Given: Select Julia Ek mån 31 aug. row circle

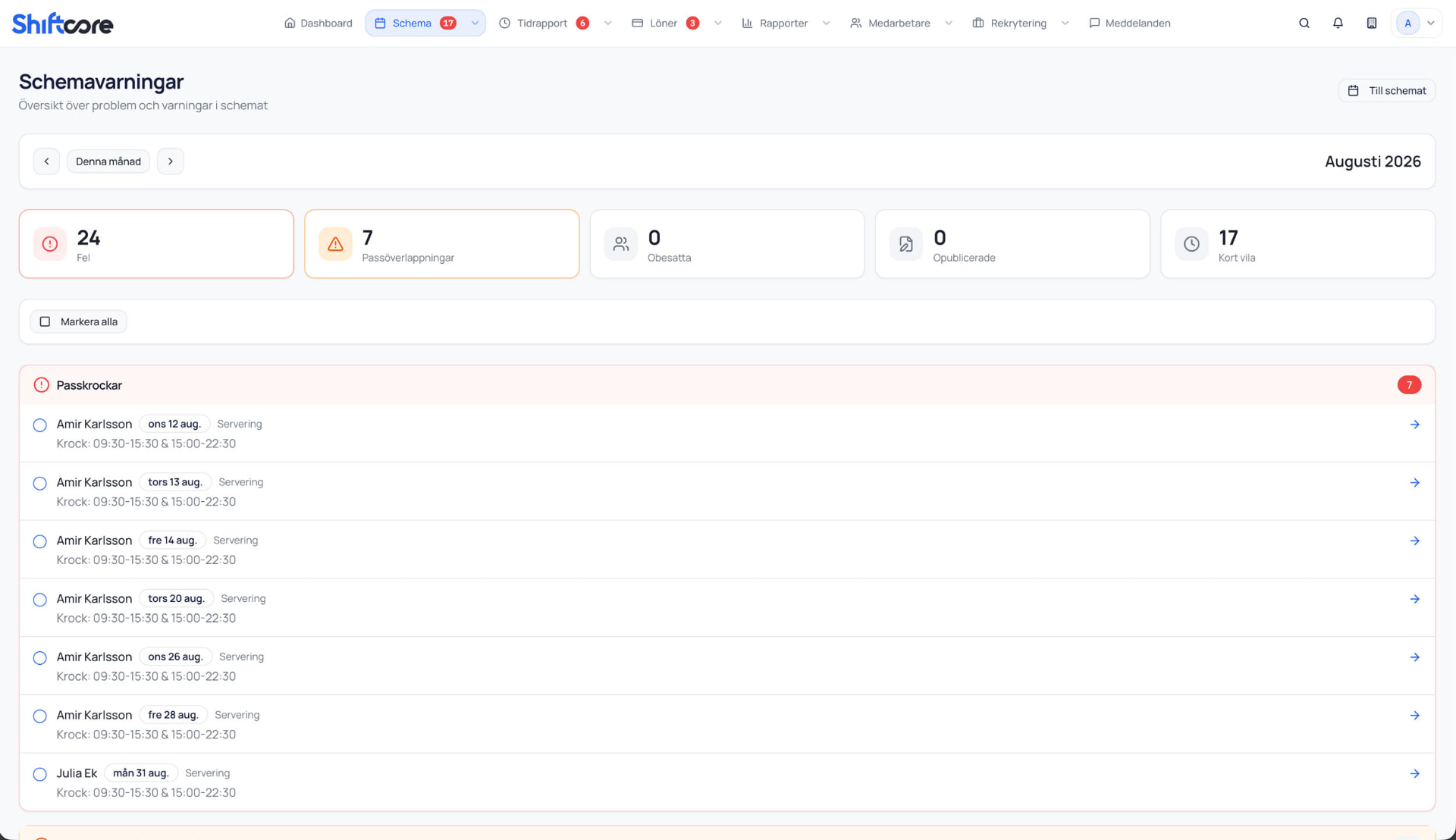Looking at the screenshot, I should click(40, 775).
